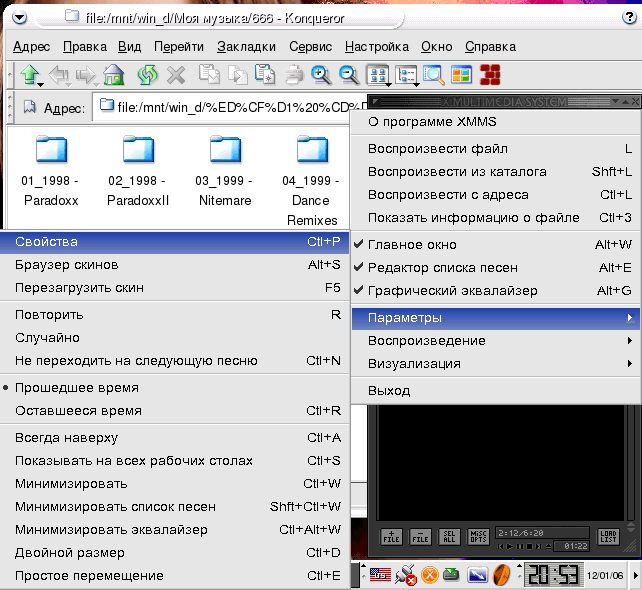Zoom in with the plus magnifier

point(321,75)
